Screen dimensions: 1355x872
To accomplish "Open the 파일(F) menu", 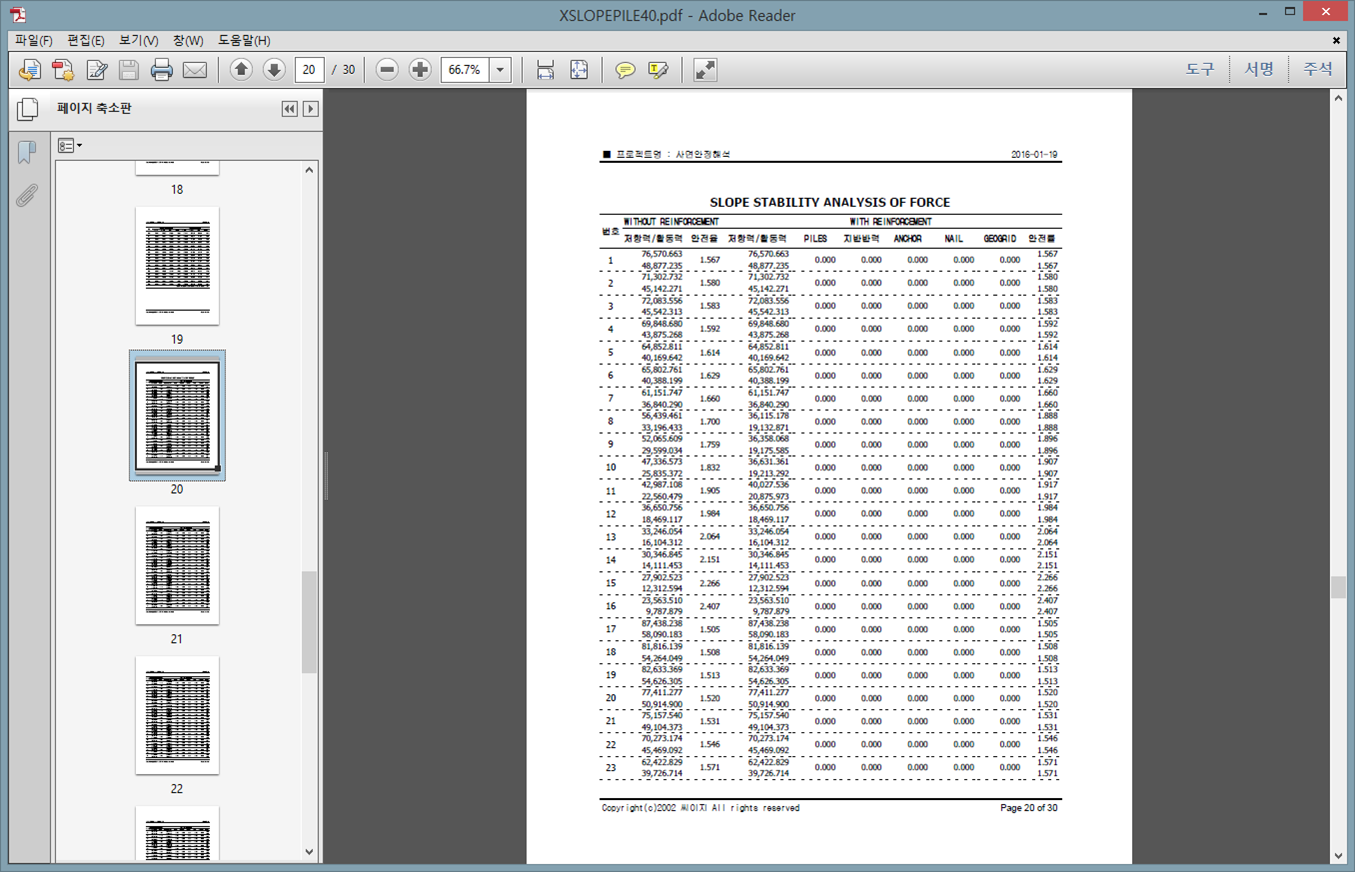I will pyautogui.click(x=33, y=41).
